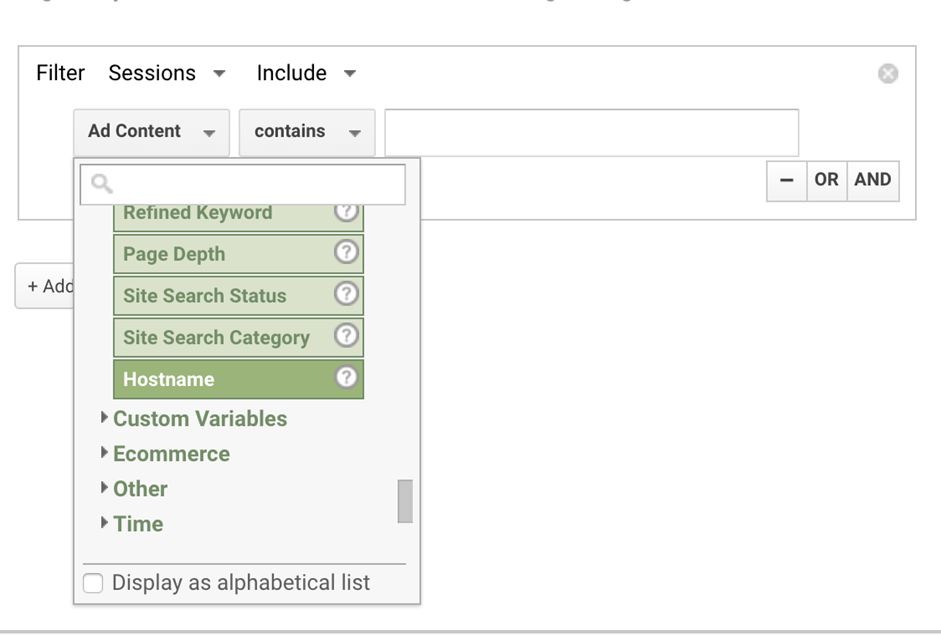Screen dimensions: 941x635
Task: Expand the Ecommerce dimension group
Action: [x=171, y=453]
